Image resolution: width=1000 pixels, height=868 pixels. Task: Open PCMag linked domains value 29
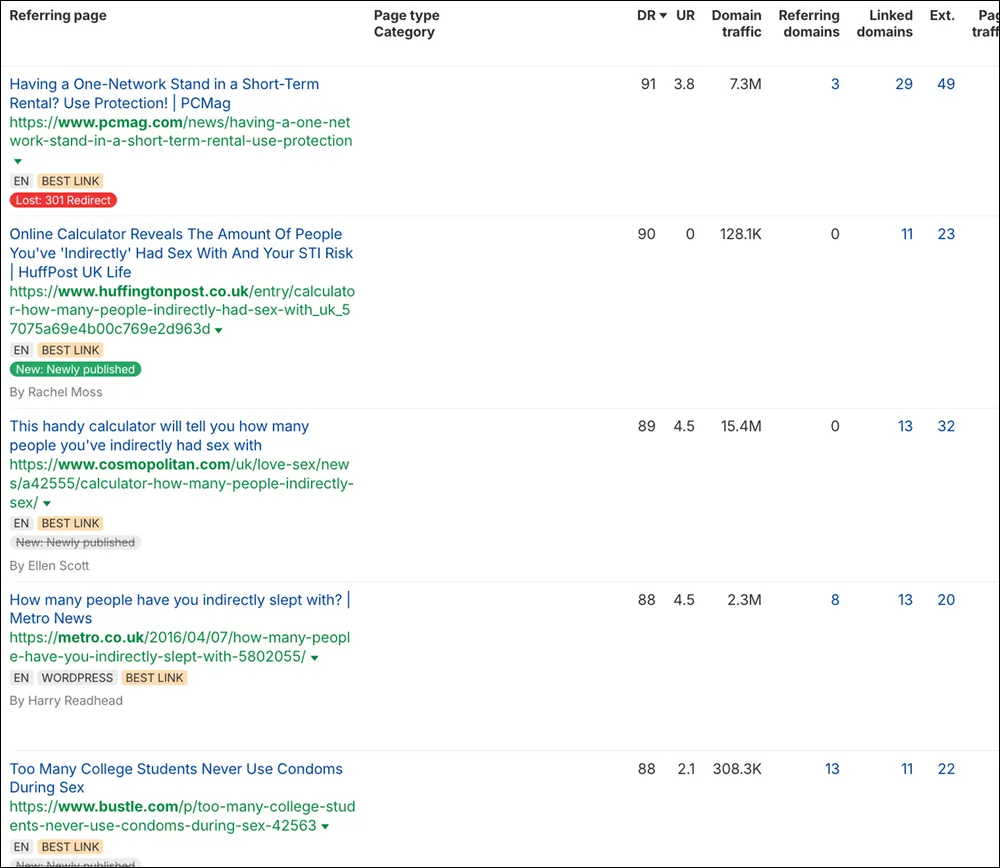904,84
